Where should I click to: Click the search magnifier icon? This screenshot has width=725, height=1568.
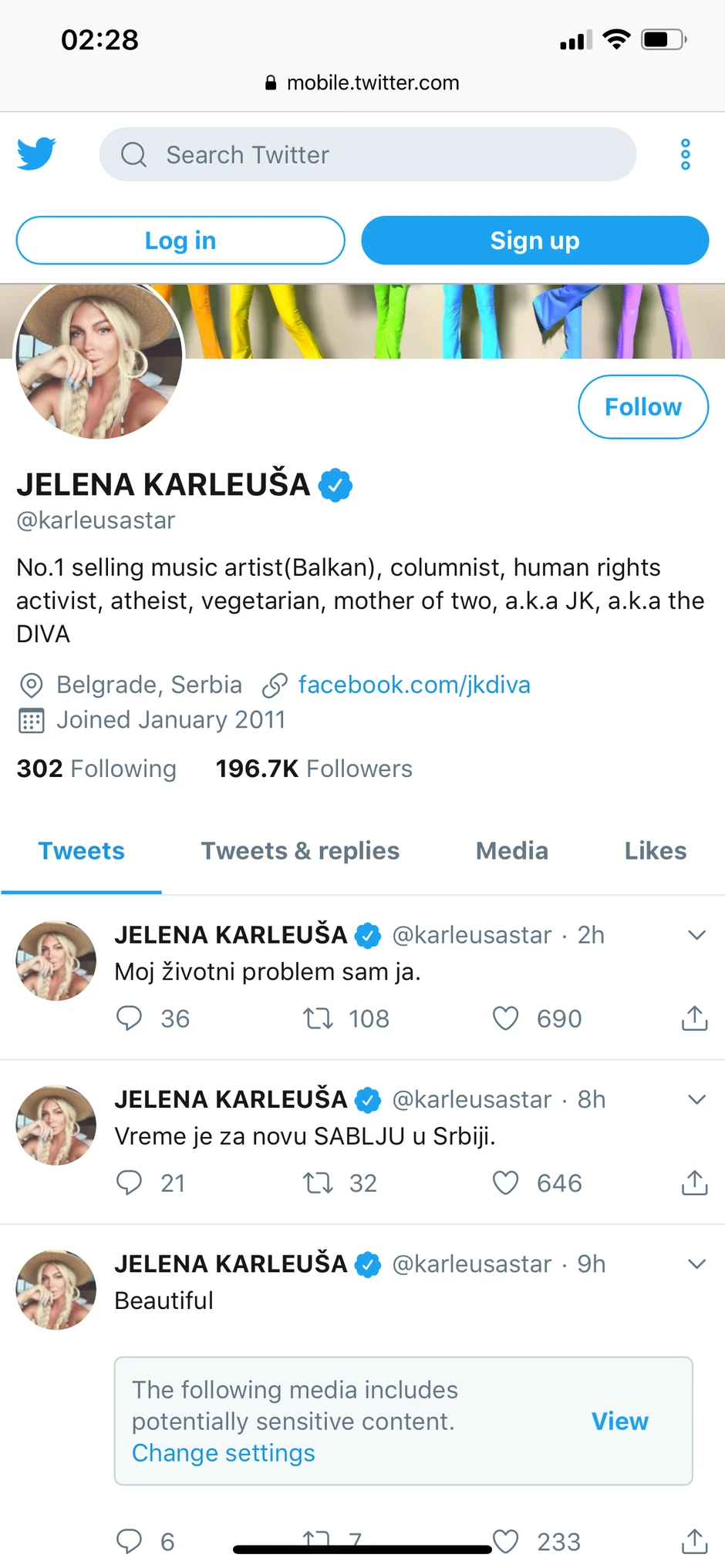click(133, 154)
